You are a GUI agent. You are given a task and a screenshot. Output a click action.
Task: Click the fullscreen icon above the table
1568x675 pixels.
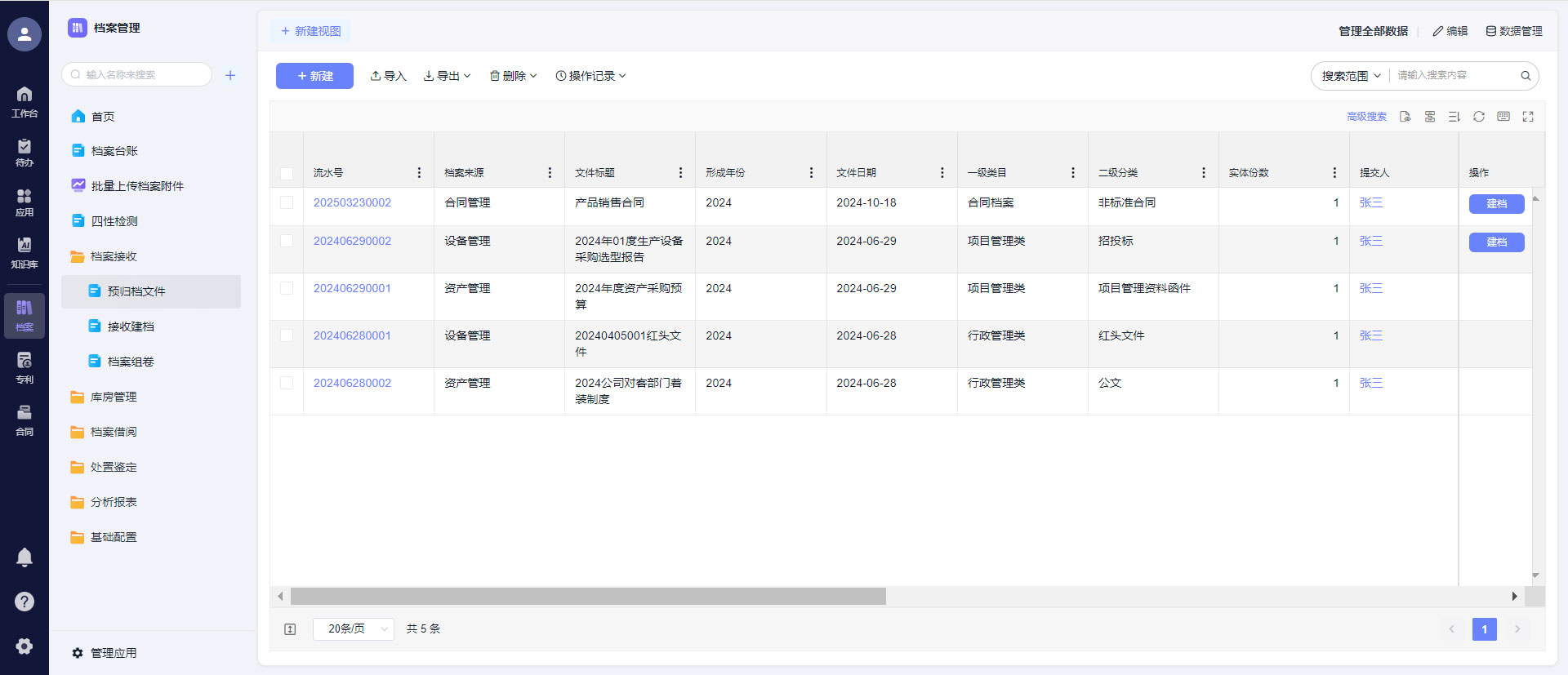click(1527, 117)
